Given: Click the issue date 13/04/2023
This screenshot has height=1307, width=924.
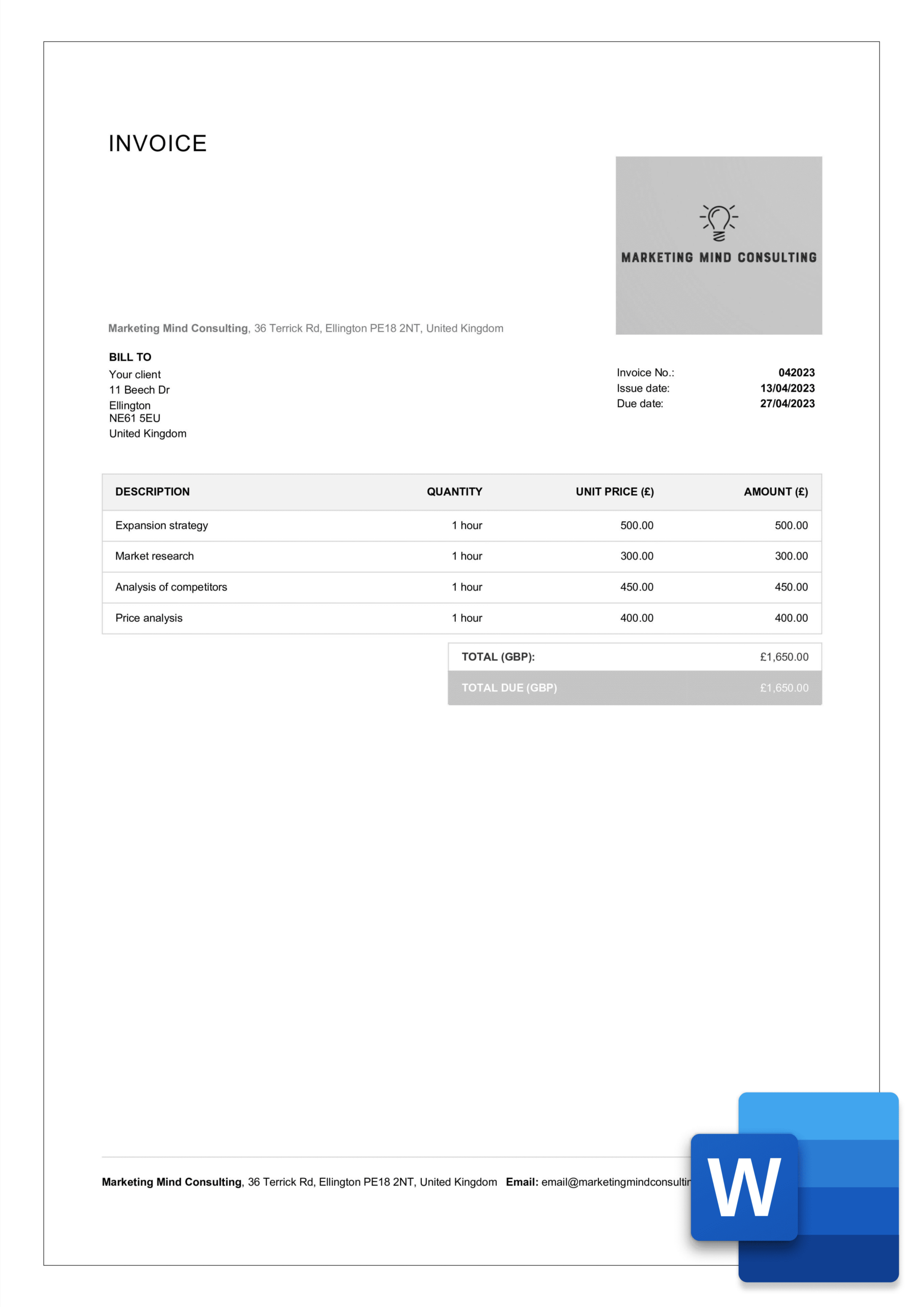Looking at the screenshot, I should [788, 388].
